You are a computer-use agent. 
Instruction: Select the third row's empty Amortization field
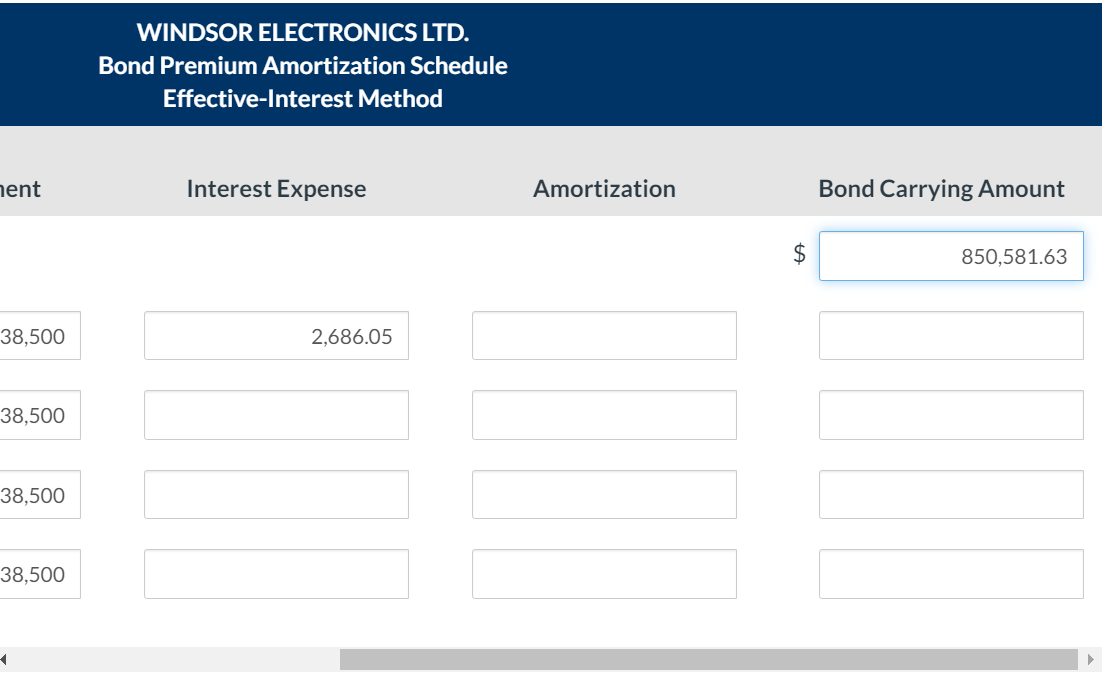coord(604,494)
